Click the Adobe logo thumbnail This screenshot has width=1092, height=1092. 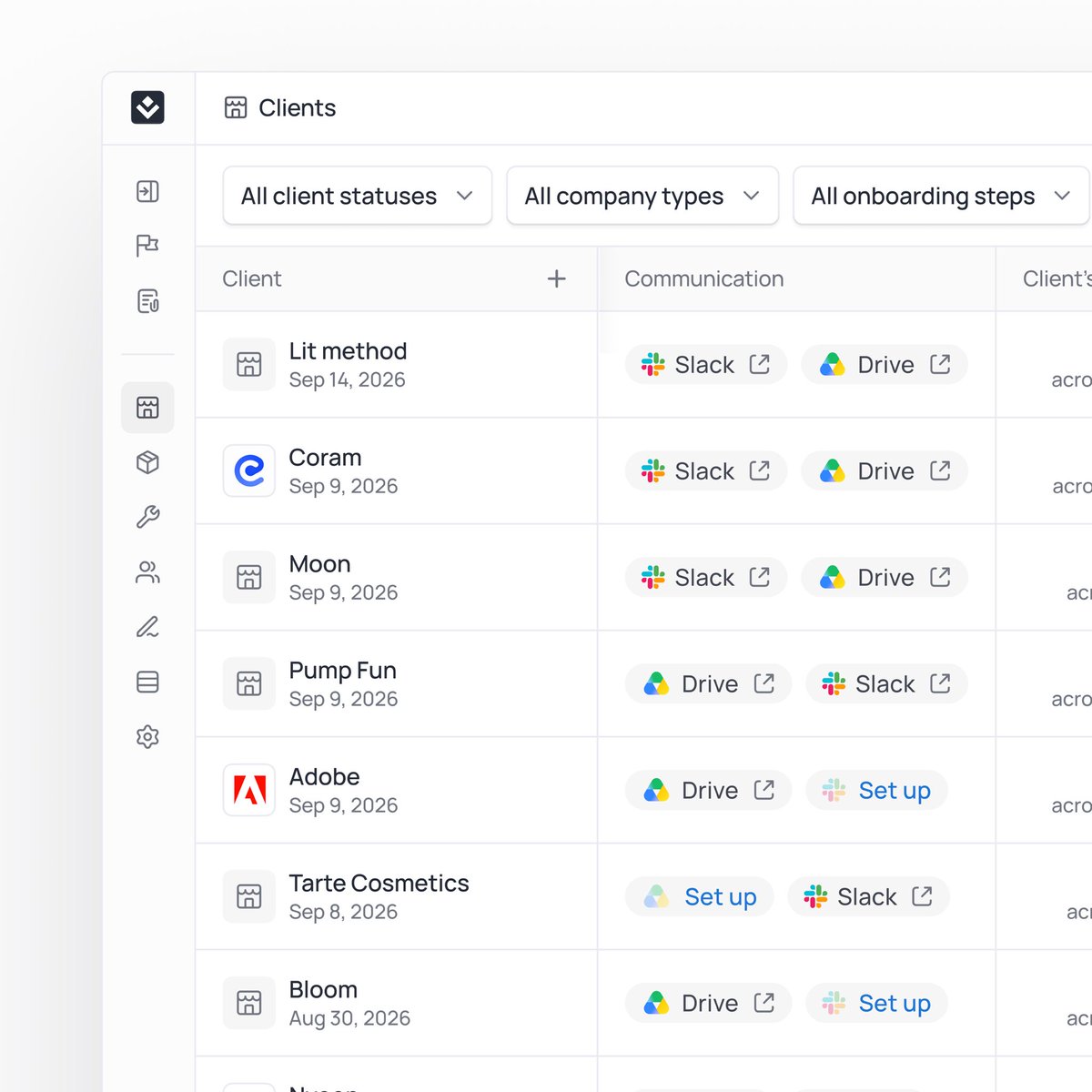[x=249, y=790]
